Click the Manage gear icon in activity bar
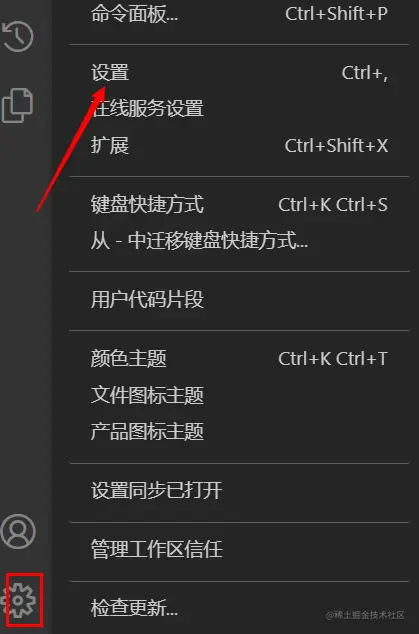Screen dimensions: 419x634 tap(19, 600)
